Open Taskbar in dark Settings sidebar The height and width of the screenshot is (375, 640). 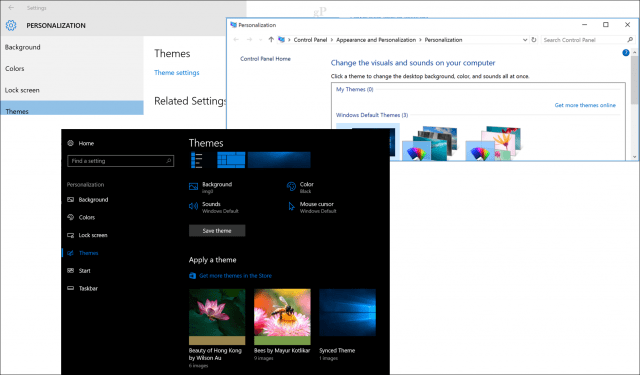tap(82, 288)
